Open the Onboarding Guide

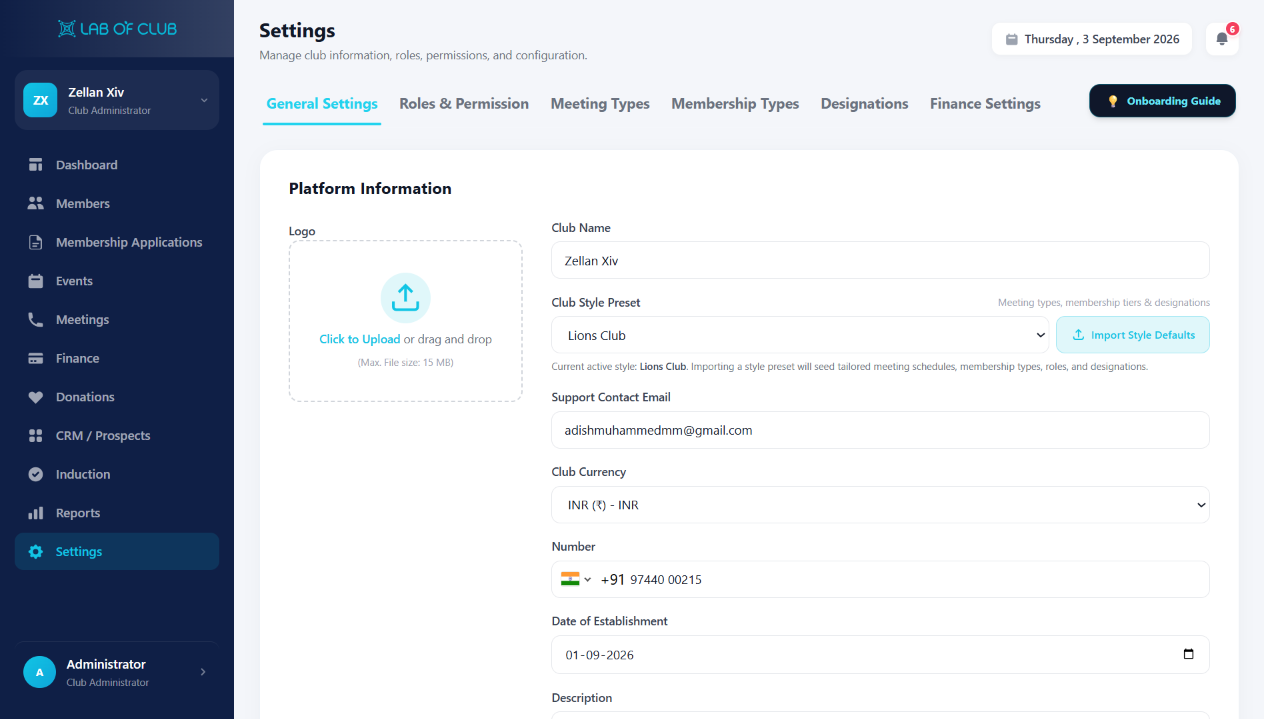[x=1162, y=101]
